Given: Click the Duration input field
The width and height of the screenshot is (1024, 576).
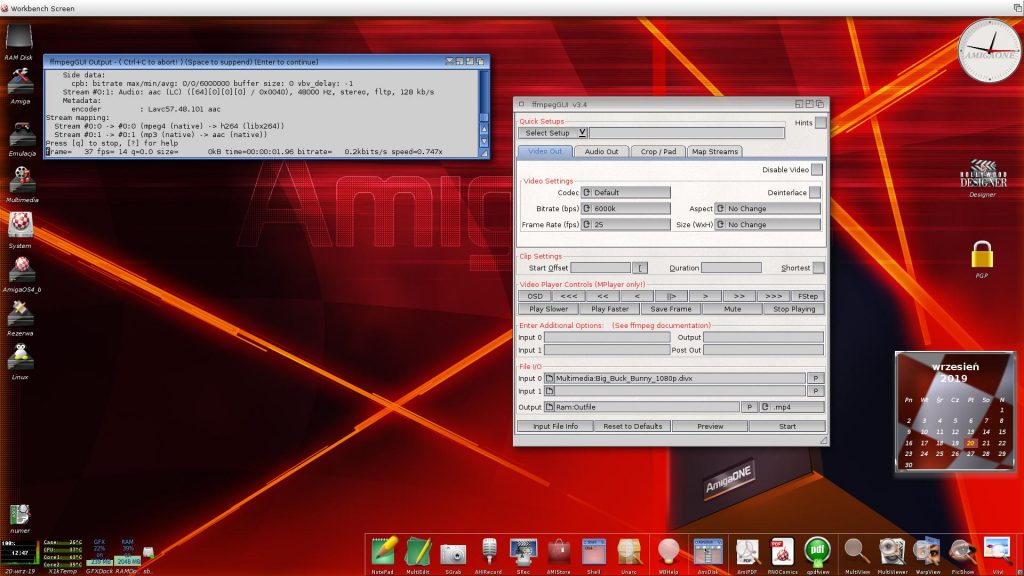Looking at the screenshot, I should [731, 268].
